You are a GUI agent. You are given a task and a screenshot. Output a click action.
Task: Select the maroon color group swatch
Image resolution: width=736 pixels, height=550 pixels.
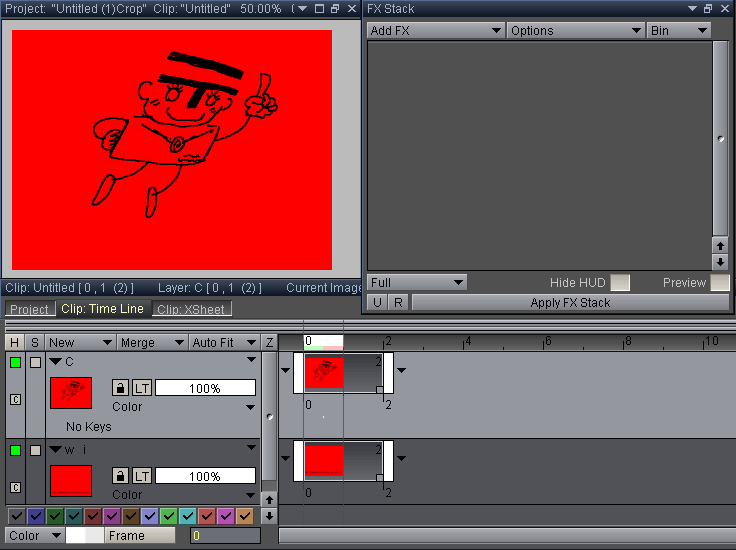(x=92, y=516)
